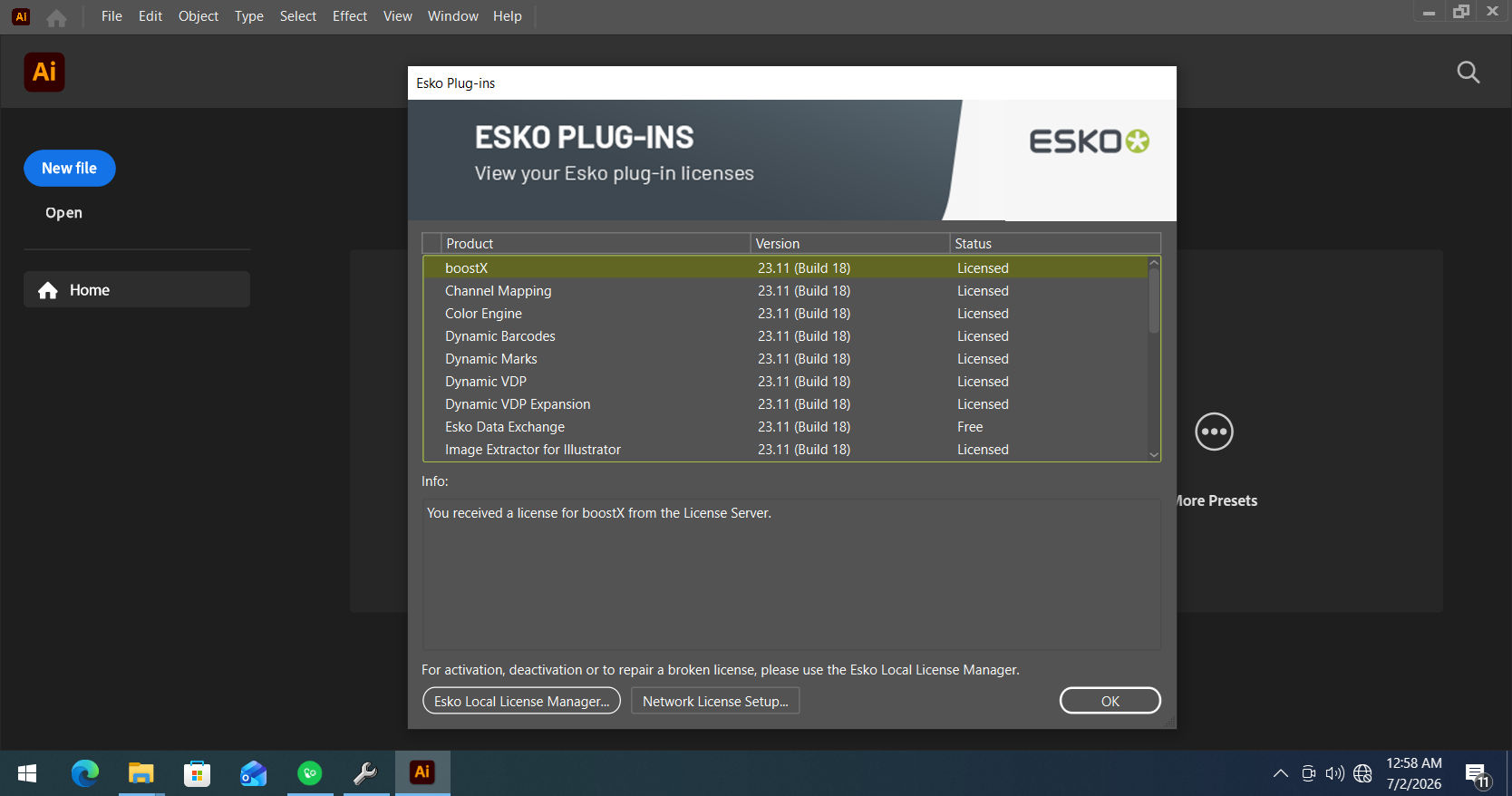Open network globe icon in the system tray
Viewport: 1512px width, 796px height.
pos(1362,773)
